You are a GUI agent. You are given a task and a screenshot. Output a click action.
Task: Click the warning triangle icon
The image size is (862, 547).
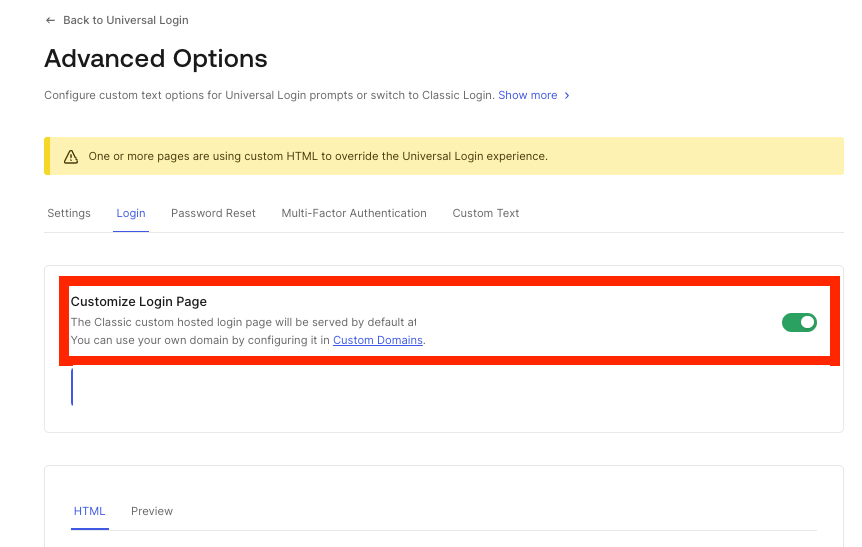coord(71,157)
